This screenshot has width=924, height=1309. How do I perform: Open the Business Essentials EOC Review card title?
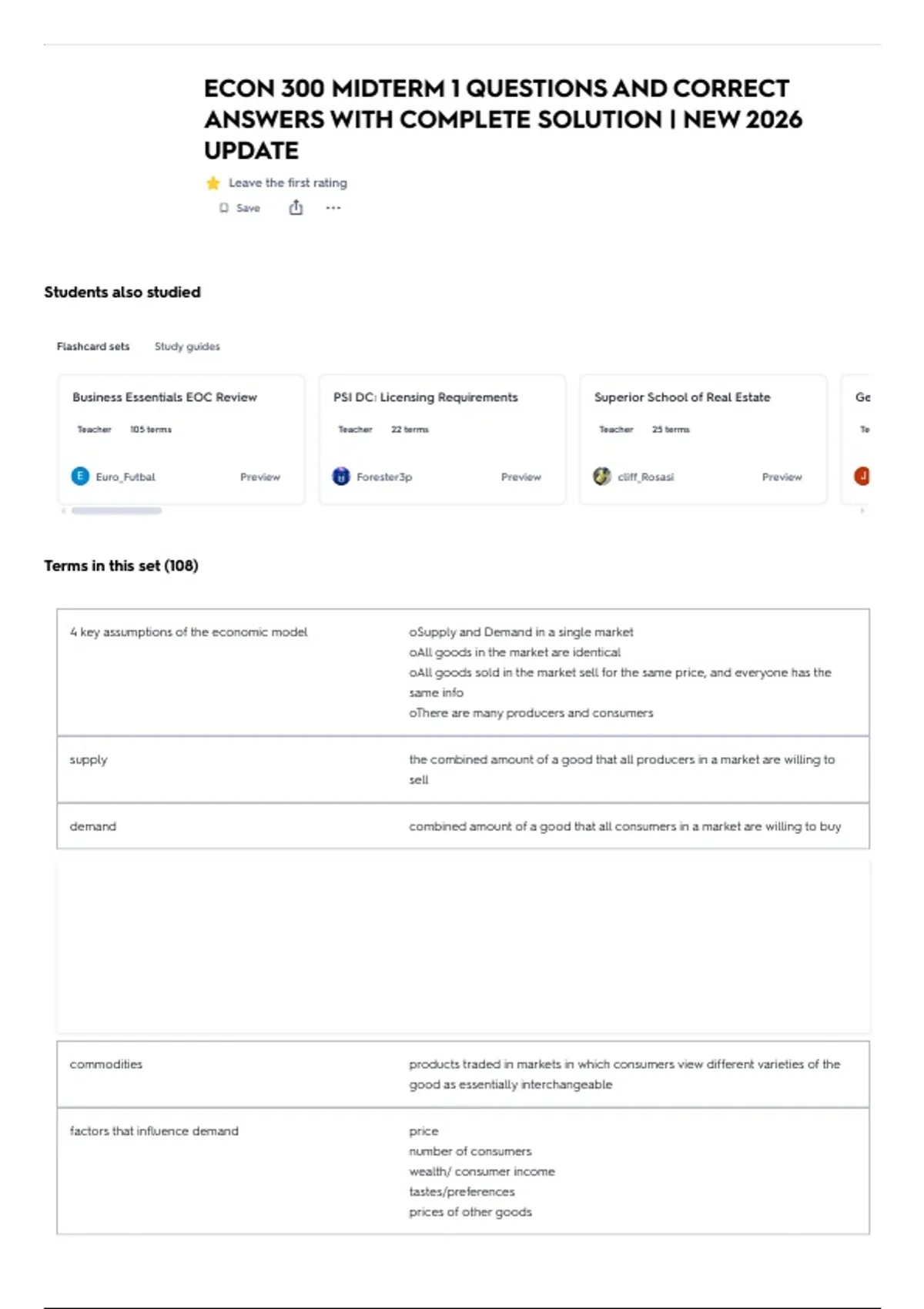(165, 397)
